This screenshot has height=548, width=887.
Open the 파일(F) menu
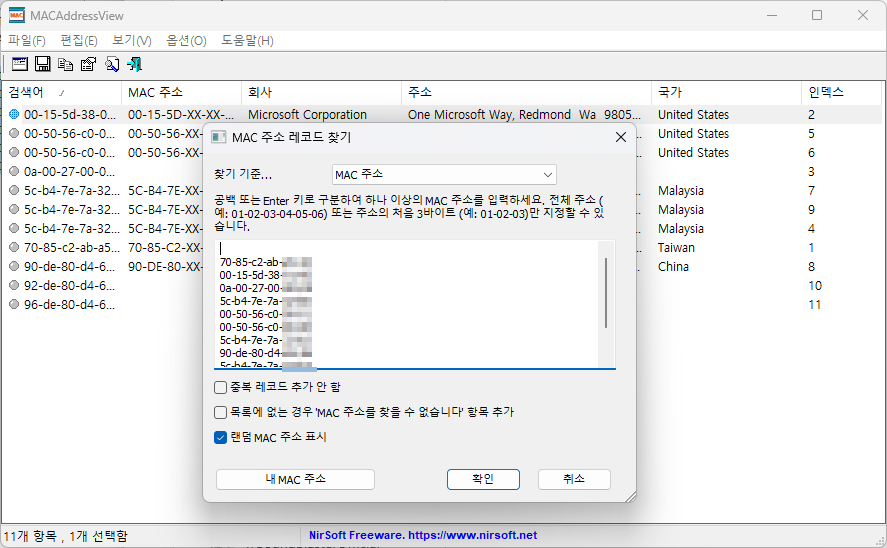click(27, 41)
